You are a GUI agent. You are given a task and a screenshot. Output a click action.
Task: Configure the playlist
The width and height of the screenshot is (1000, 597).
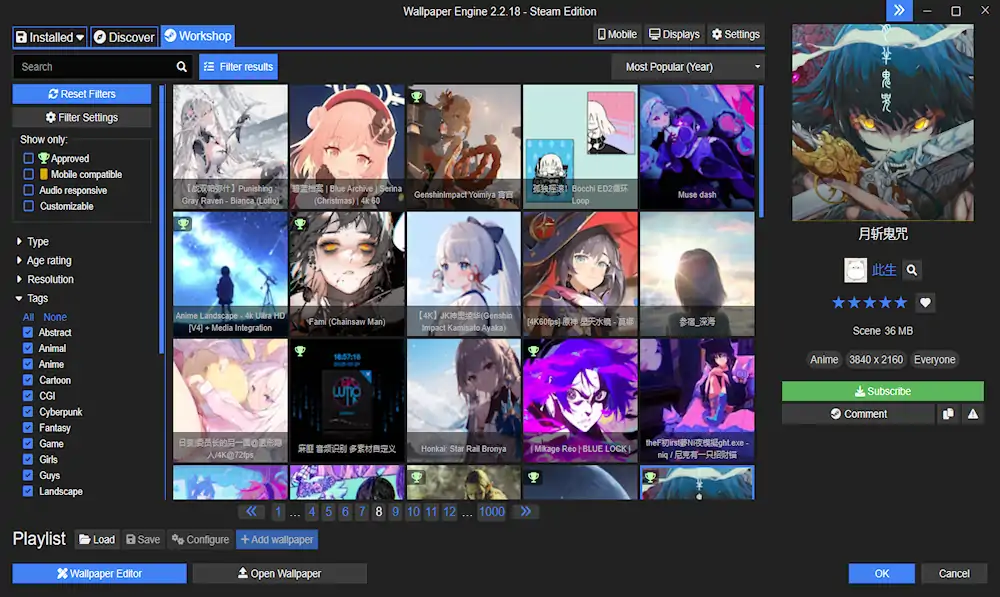pos(200,540)
